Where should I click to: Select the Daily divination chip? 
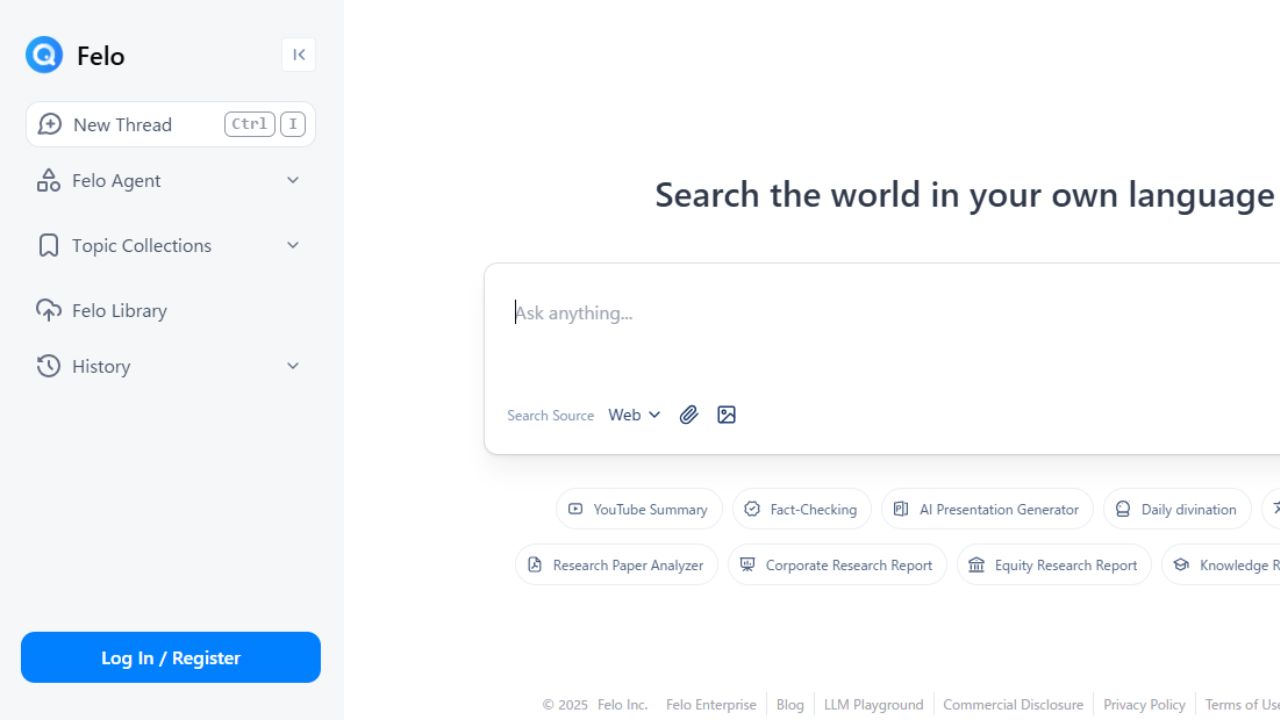tap(1177, 509)
